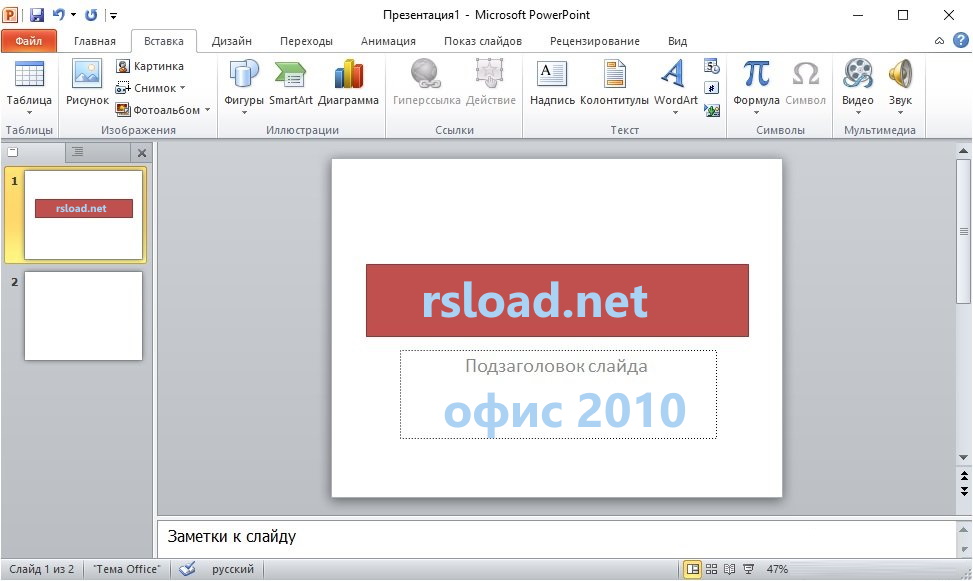This screenshot has width=973, height=581.
Task: Insert a table with Таблица button
Action: 29,84
